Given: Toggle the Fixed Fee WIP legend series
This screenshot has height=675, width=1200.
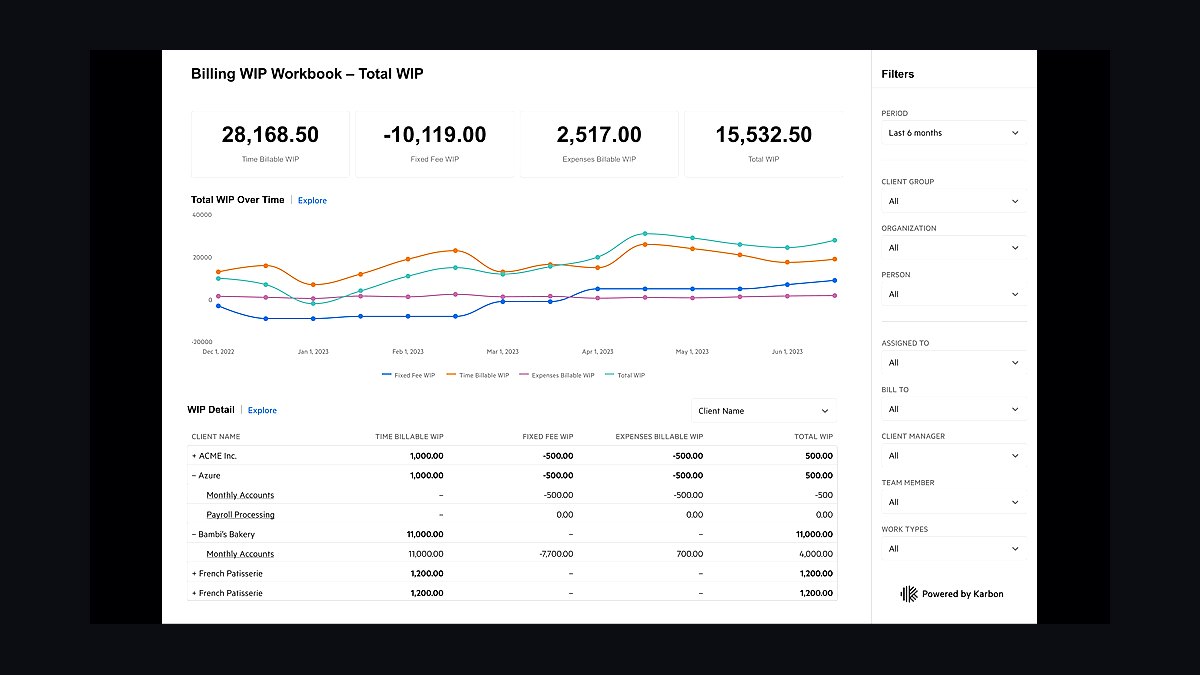Looking at the screenshot, I should [408, 376].
